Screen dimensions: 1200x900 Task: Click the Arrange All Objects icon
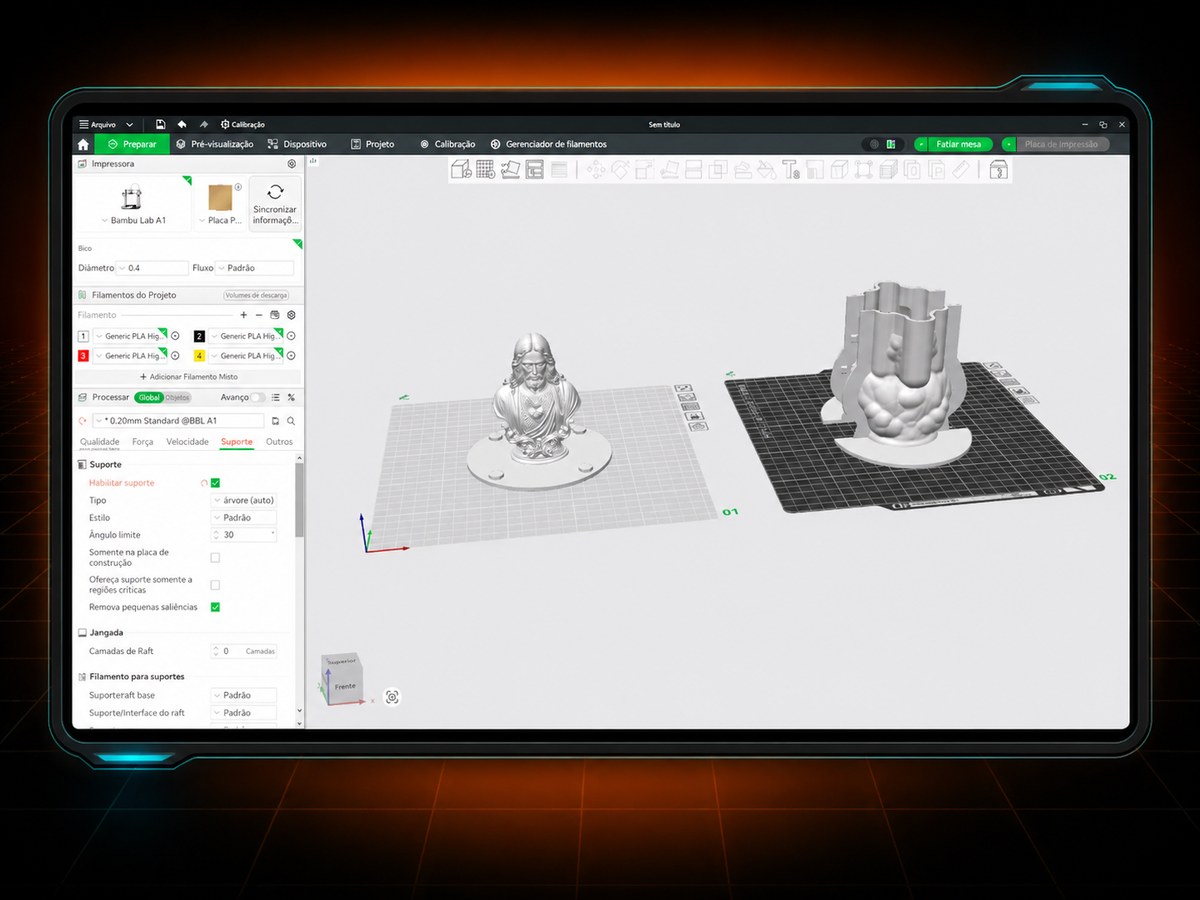click(x=534, y=170)
